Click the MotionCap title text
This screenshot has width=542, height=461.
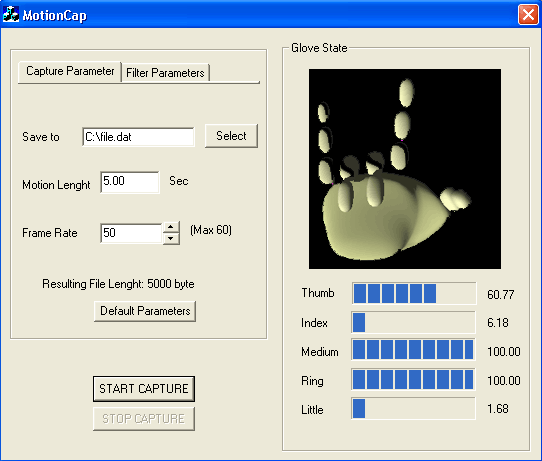coord(55,16)
